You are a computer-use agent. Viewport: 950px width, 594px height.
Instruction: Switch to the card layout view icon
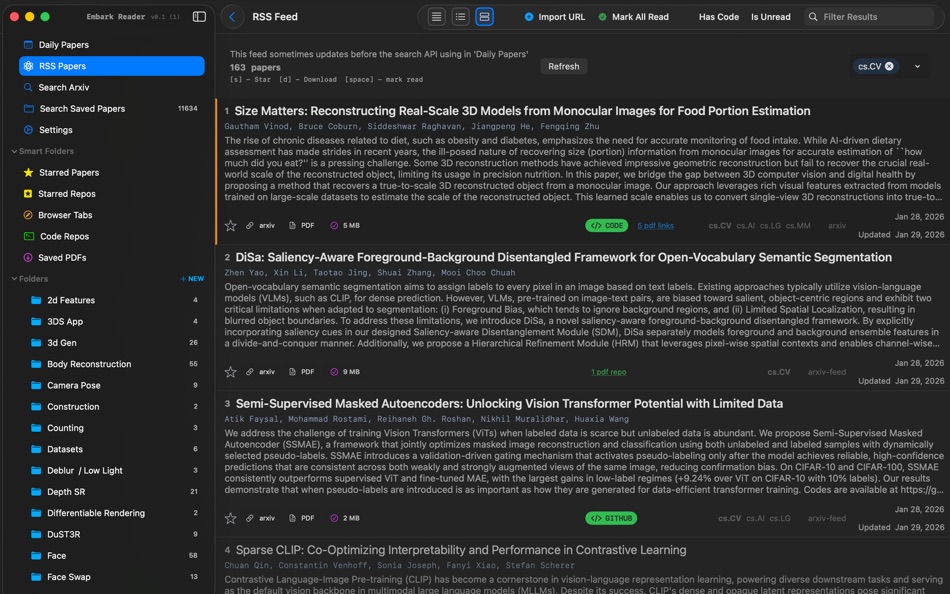484,16
